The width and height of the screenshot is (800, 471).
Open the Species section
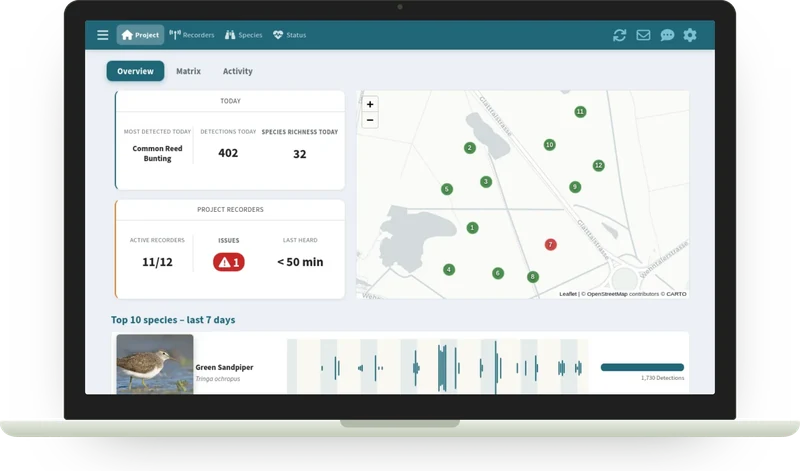(243, 35)
